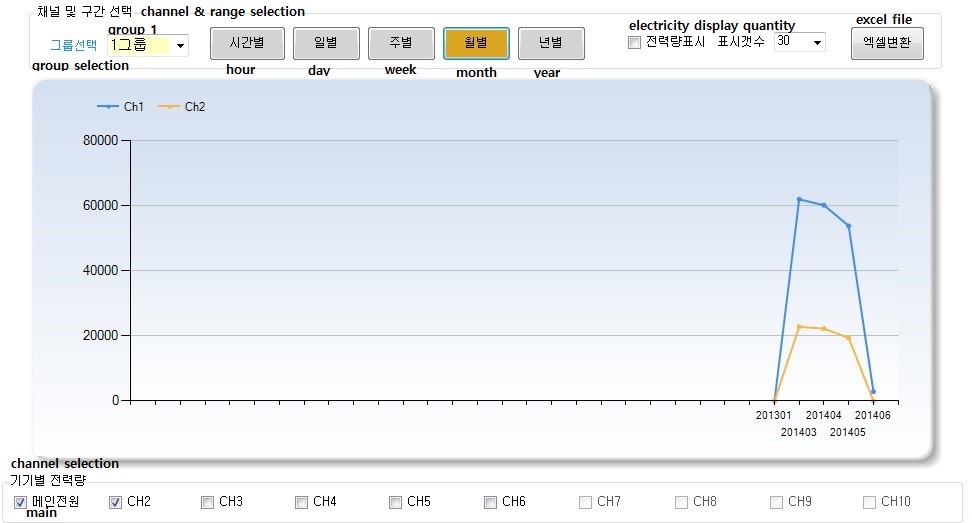Image resolution: width=972 pixels, height=523 pixels.
Task: Select the highlighted monthly (월별) button
Action: click(x=476, y=43)
